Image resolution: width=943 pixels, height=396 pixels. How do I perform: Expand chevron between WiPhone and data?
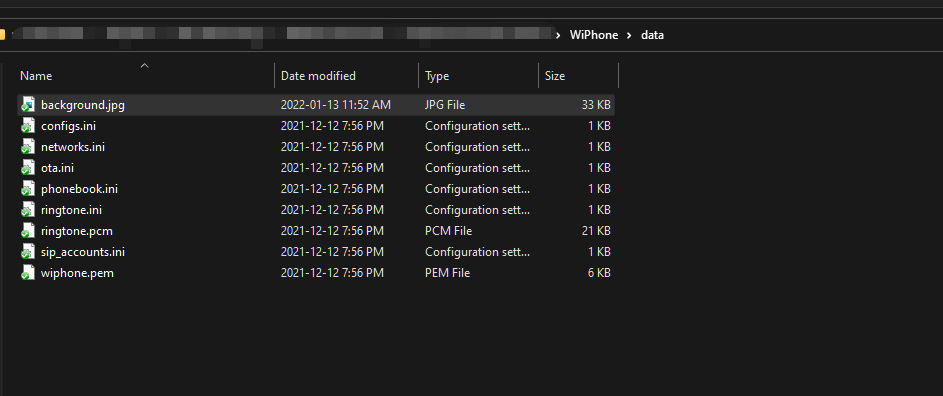click(x=629, y=35)
